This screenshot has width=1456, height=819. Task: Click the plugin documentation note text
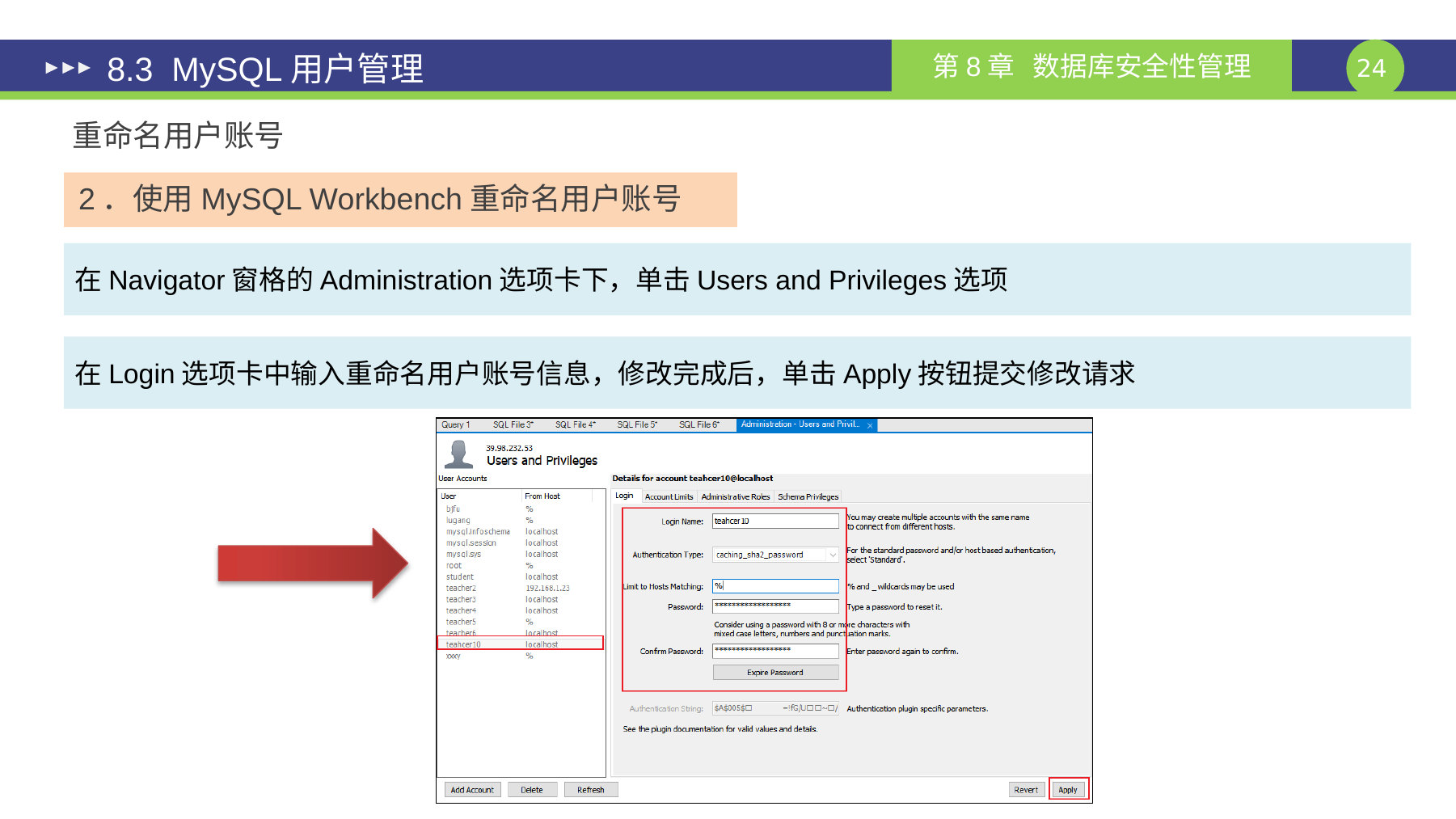coord(720,729)
